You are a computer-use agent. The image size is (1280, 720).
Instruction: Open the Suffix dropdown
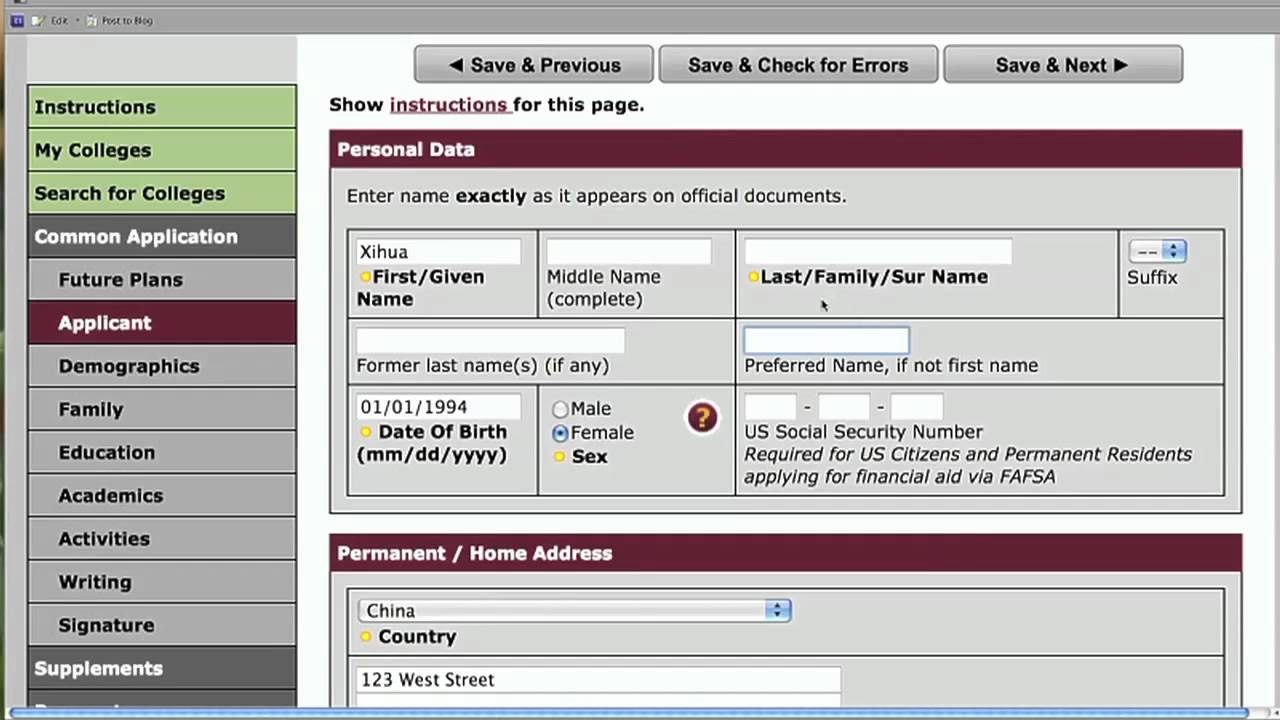click(1157, 251)
